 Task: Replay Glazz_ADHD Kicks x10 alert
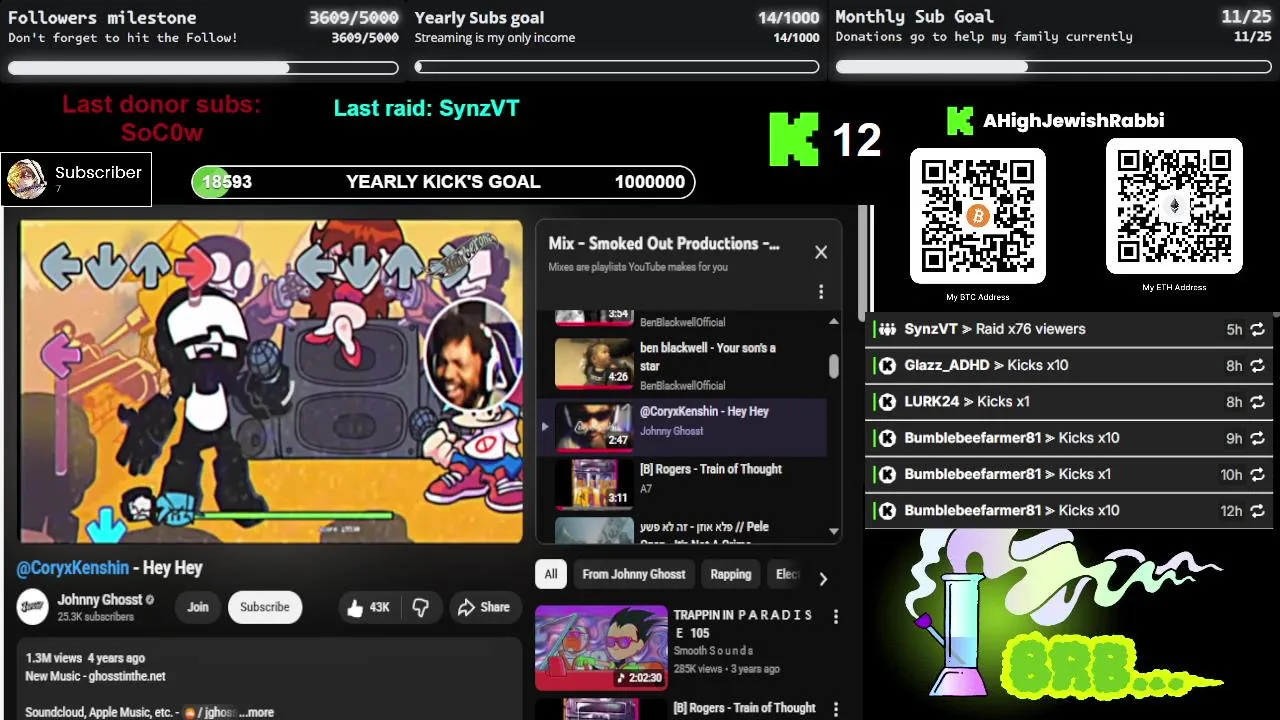tap(1257, 366)
